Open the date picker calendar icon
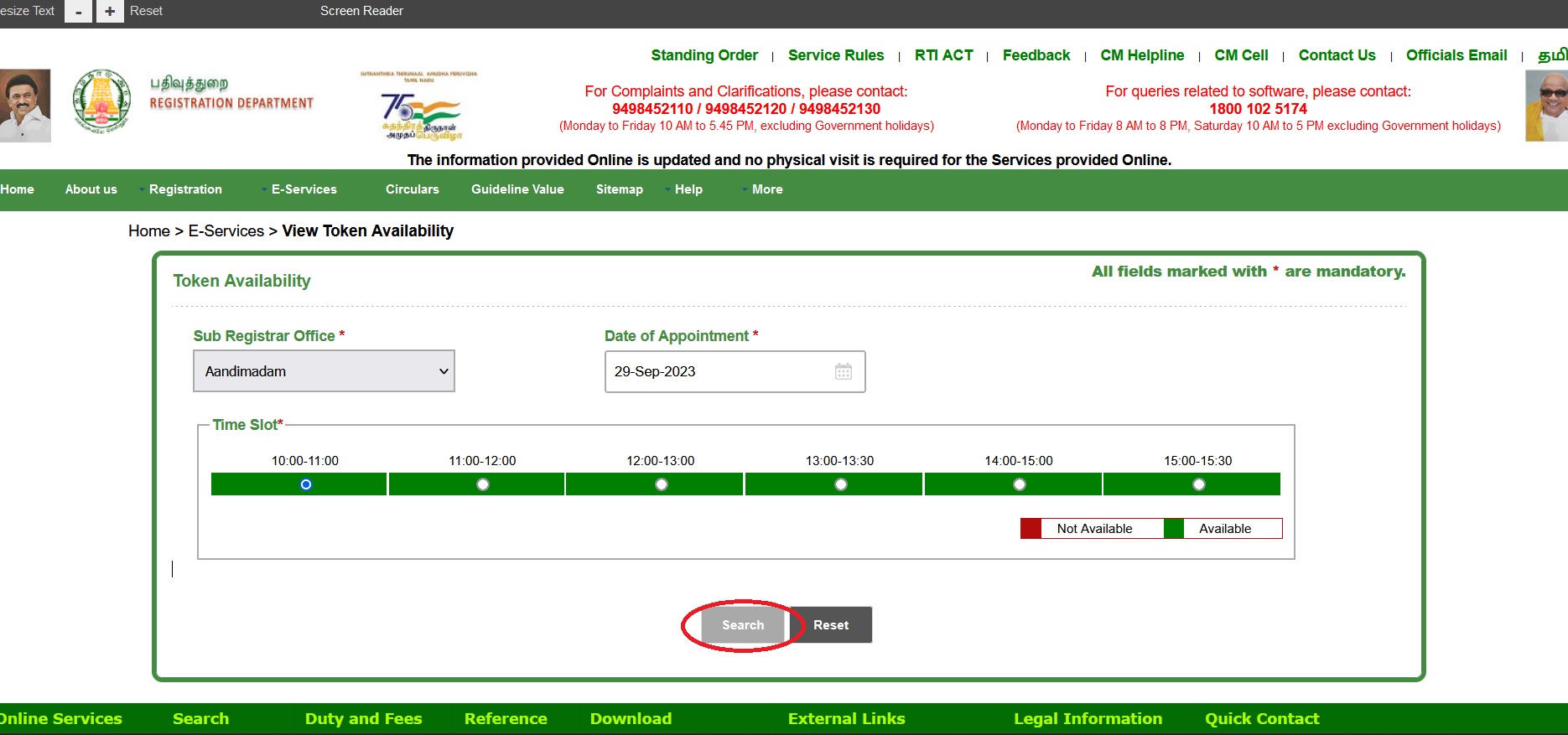This screenshot has width=1568, height=735. [x=843, y=371]
